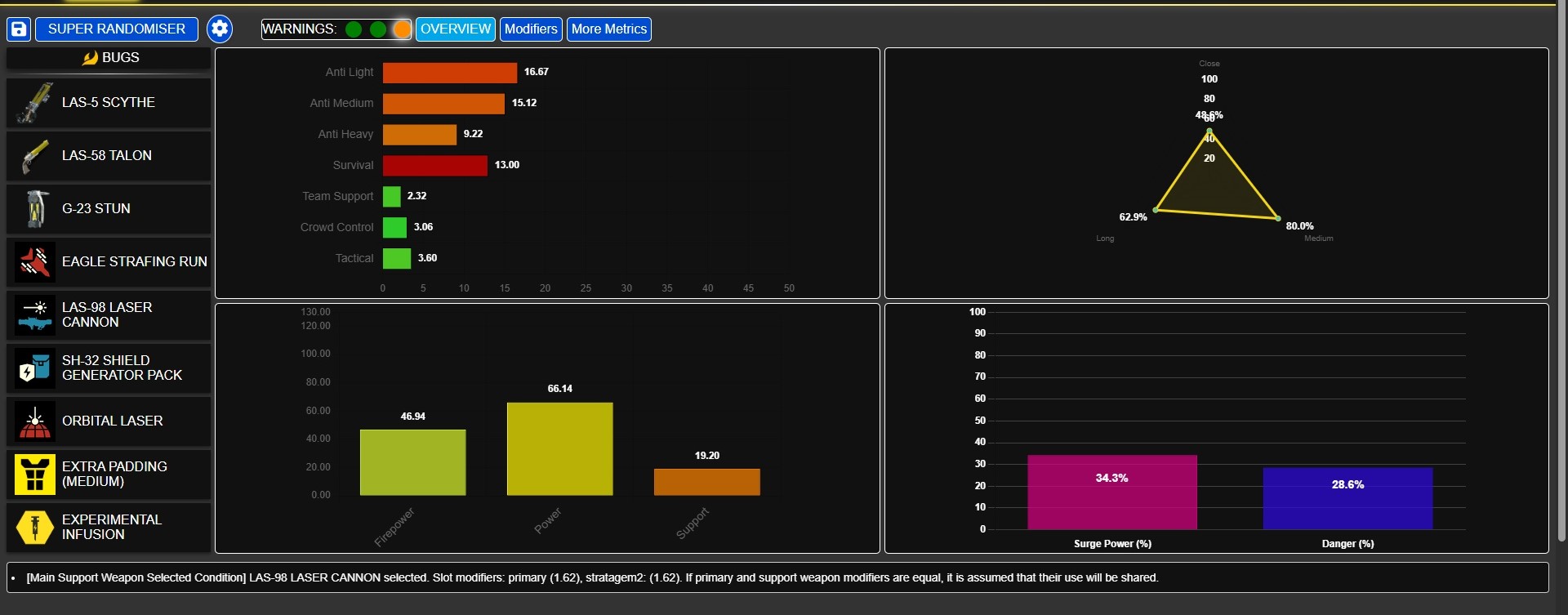This screenshot has height=615, width=1568.
Task: Click the Bugs faction emblem icon
Action: 90,58
